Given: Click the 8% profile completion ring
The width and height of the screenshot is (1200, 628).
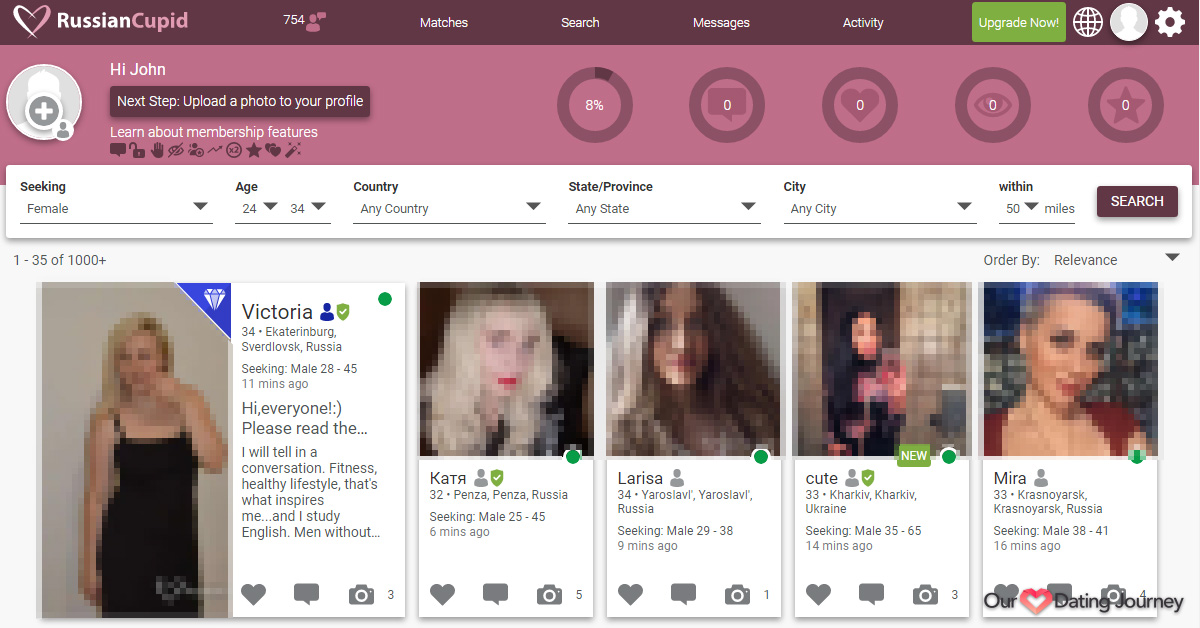Looking at the screenshot, I should point(594,105).
